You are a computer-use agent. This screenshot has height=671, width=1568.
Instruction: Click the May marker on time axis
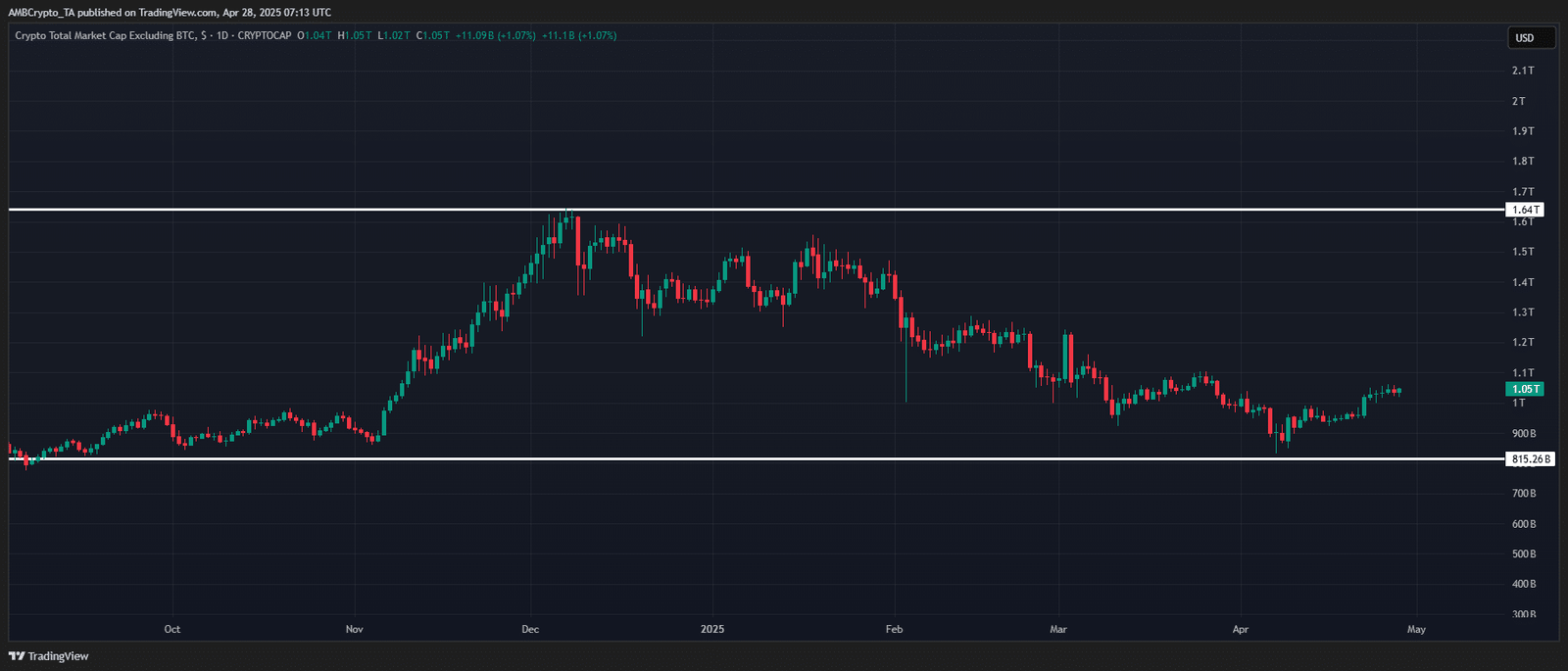1416,629
